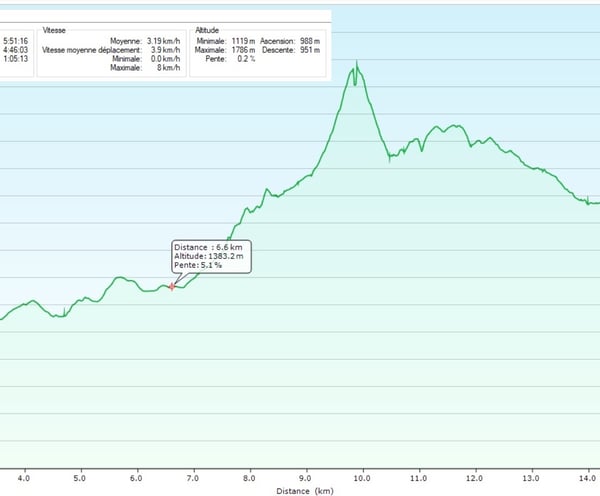The height and width of the screenshot is (496, 600).
Task: Click the 11.0 tick on distance axis
Action: coord(419,478)
